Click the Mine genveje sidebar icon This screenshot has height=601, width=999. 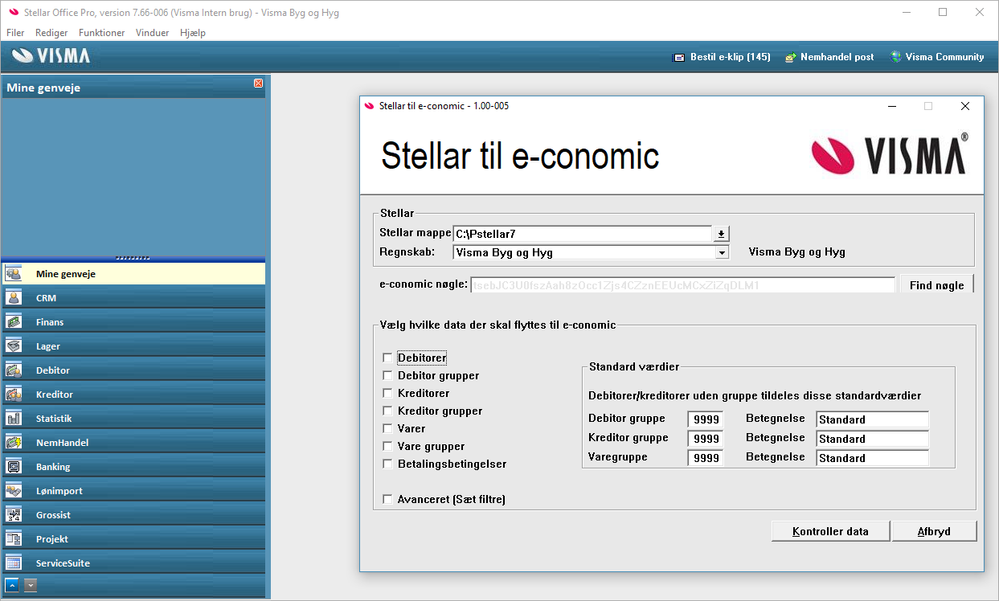(13, 274)
